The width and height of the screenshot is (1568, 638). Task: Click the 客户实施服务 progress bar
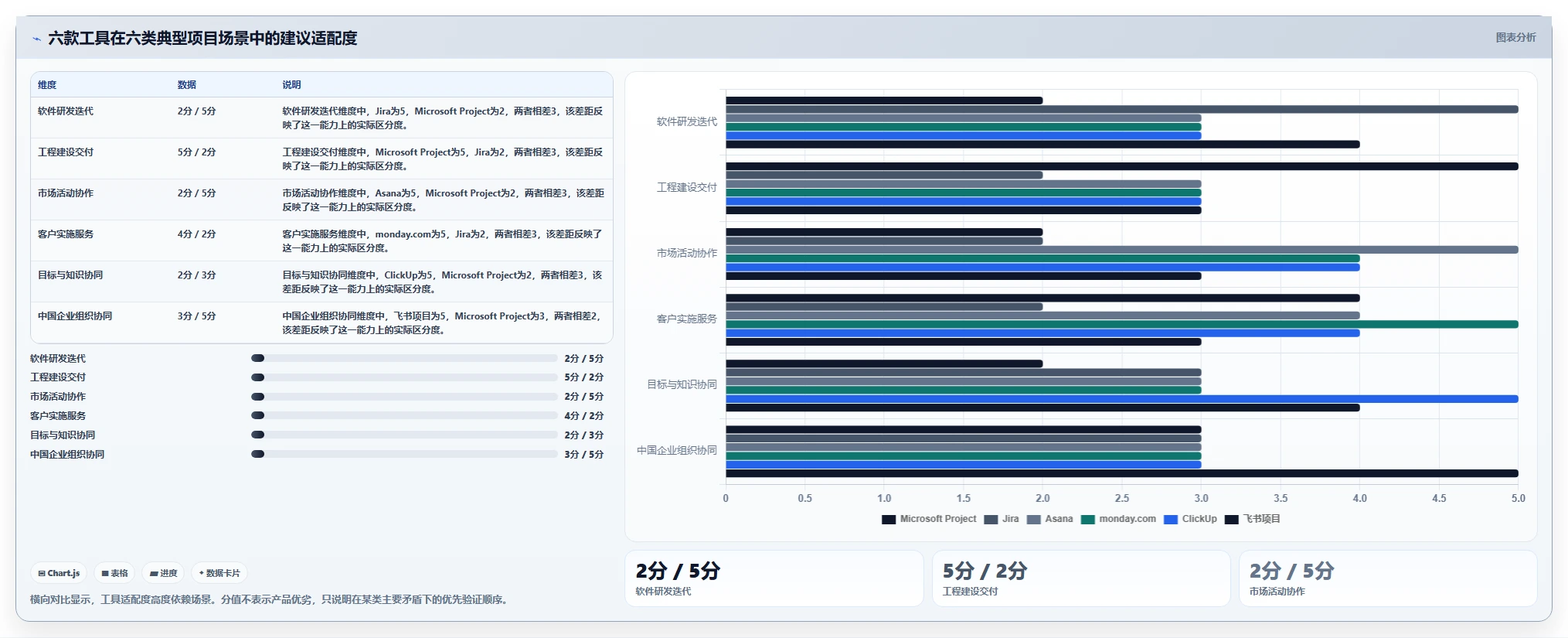coord(404,415)
